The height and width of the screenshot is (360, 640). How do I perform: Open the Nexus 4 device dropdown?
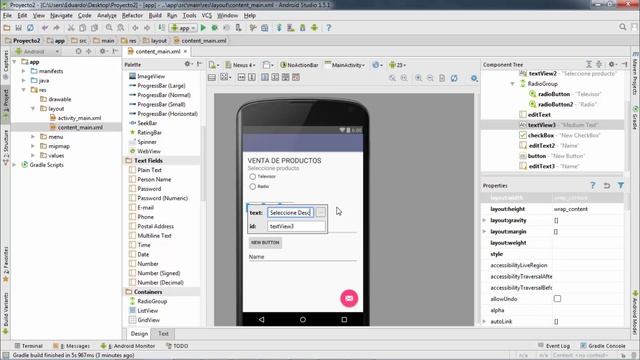click(x=240, y=65)
